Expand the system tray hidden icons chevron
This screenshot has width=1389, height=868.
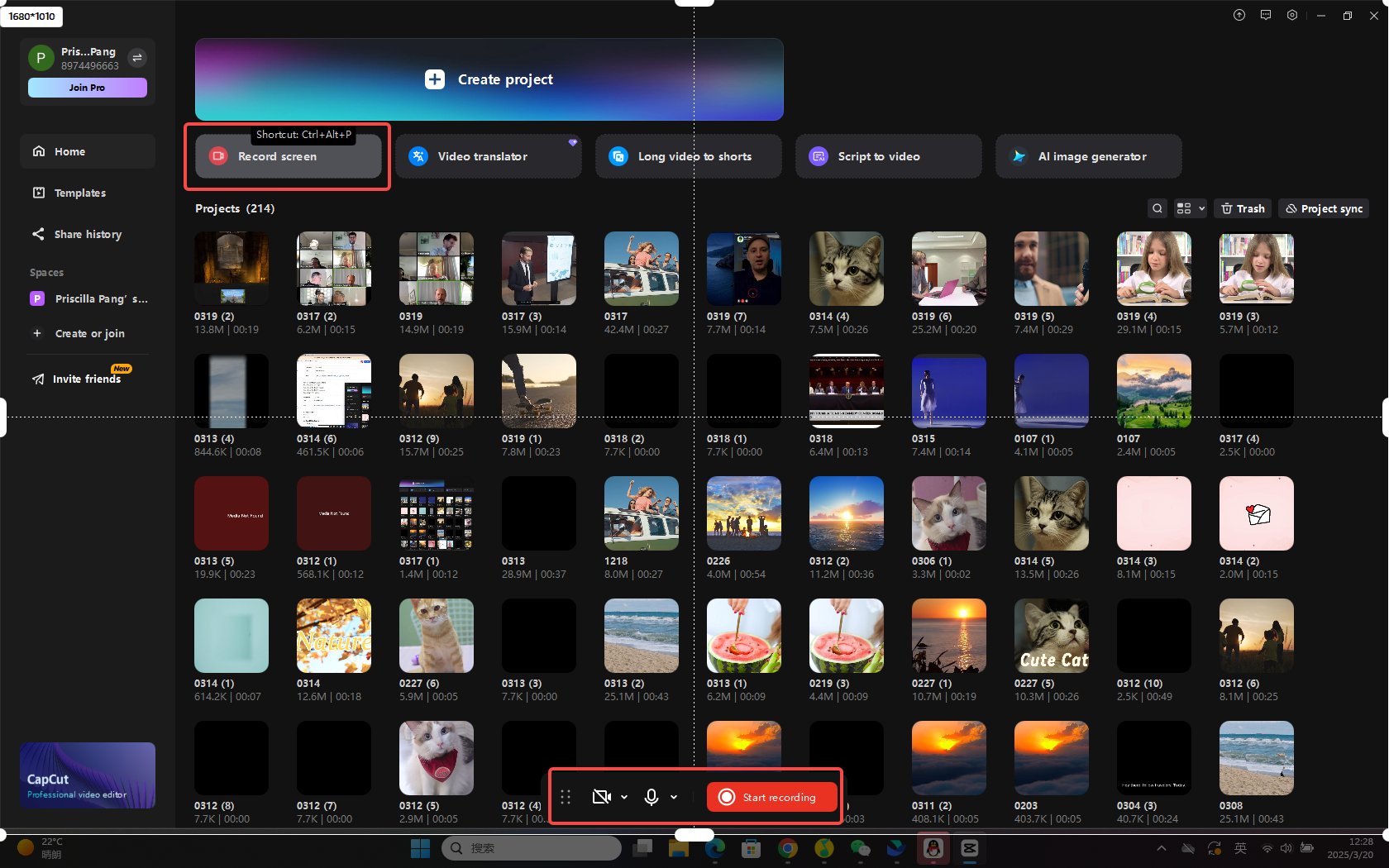click(x=1162, y=848)
